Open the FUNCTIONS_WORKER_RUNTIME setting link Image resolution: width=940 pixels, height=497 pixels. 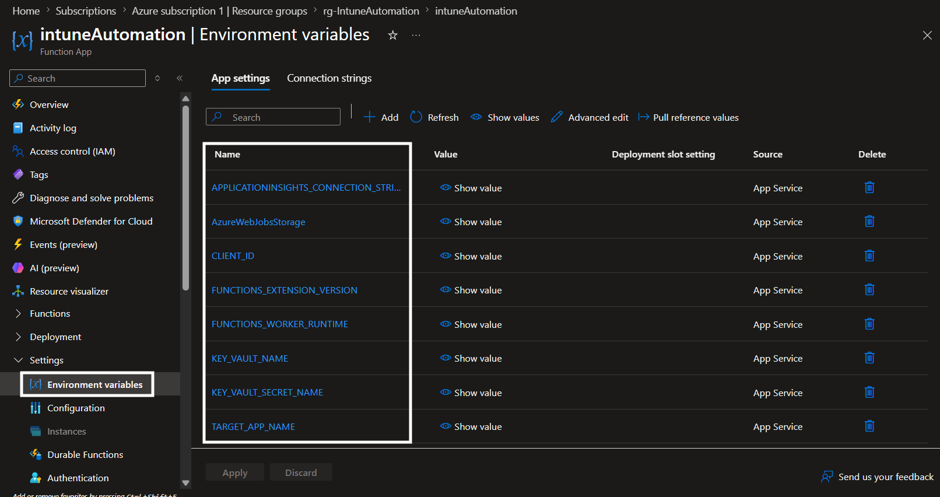[279, 324]
